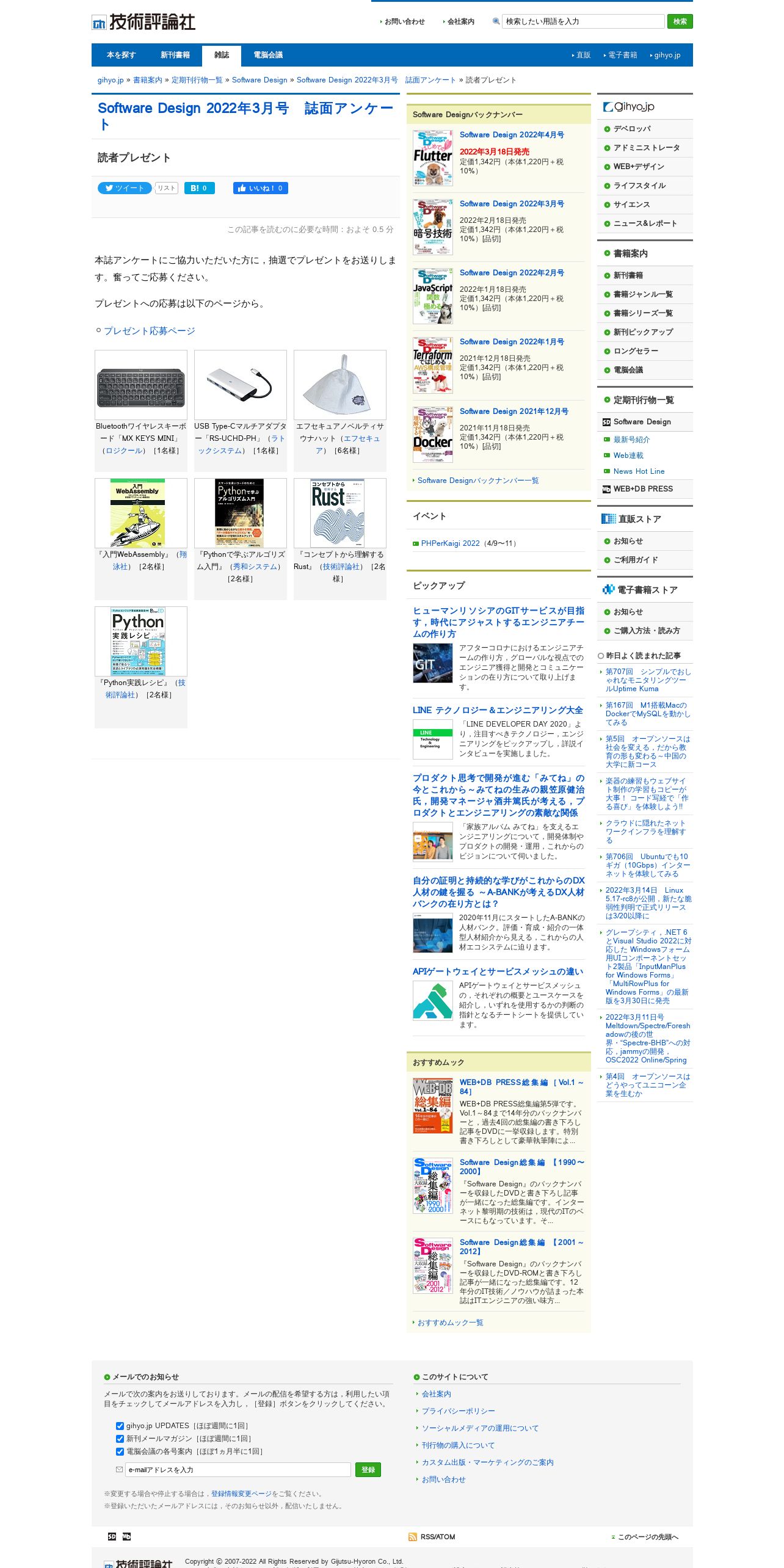784x1568 pixels.
Task: Click the green 登録 button
Action: click(368, 1470)
